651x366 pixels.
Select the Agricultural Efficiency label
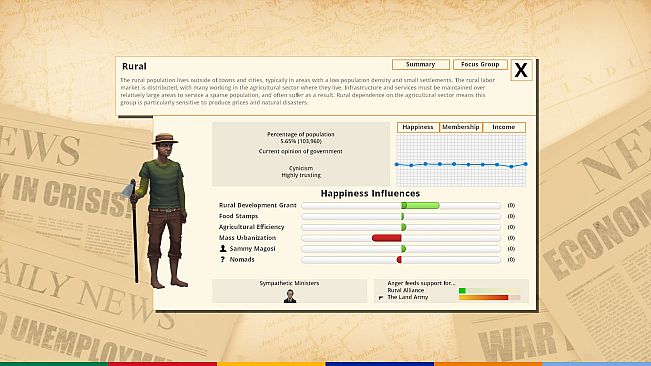coord(252,227)
